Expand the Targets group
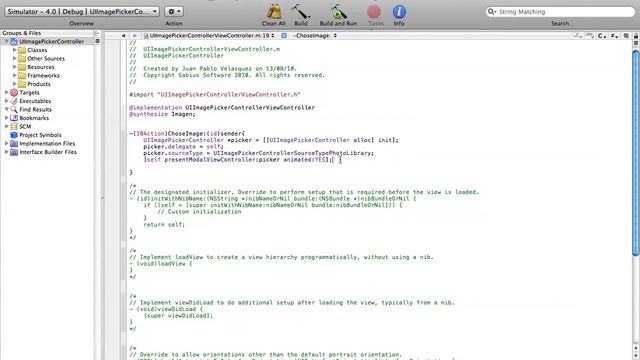 pos(7,93)
